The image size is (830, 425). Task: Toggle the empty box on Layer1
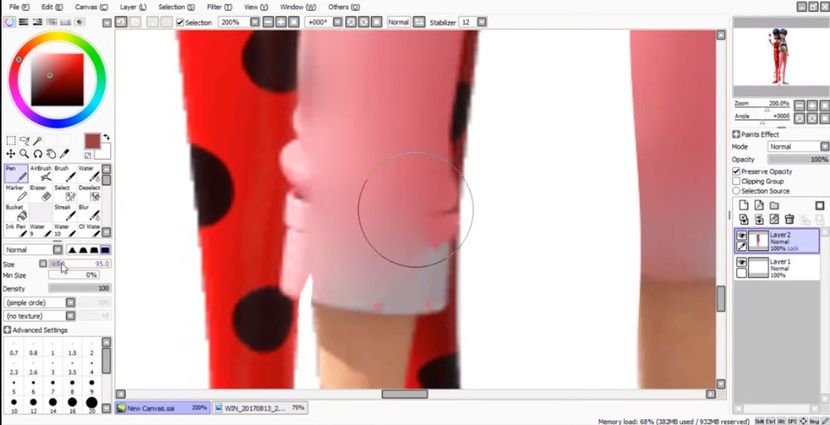point(742,273)
